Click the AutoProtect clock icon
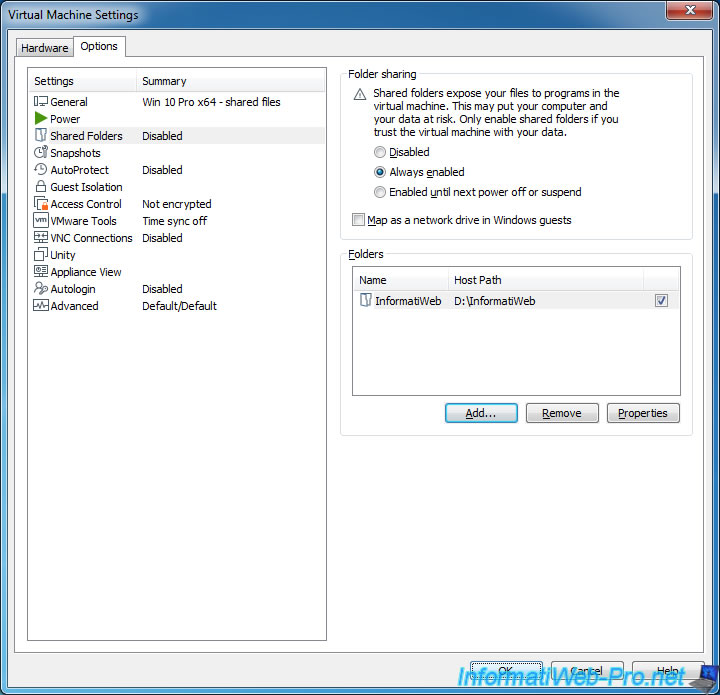The width and height of the screenshot is (720, 695). tap(41, 170)
